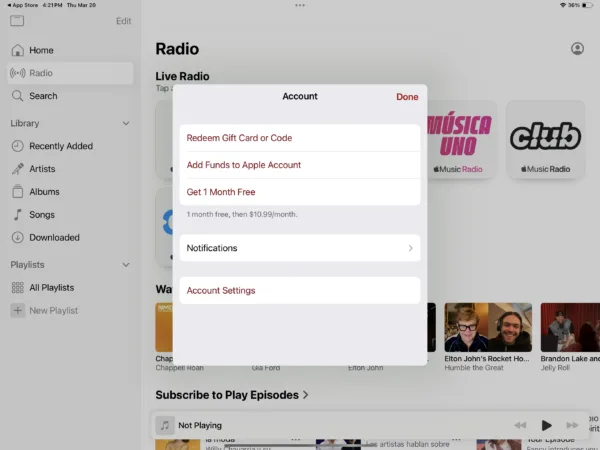Image resolution: width=600 pixels, height=450 pixels.
Task: Create a New Playlist
Action: (70, 310)
